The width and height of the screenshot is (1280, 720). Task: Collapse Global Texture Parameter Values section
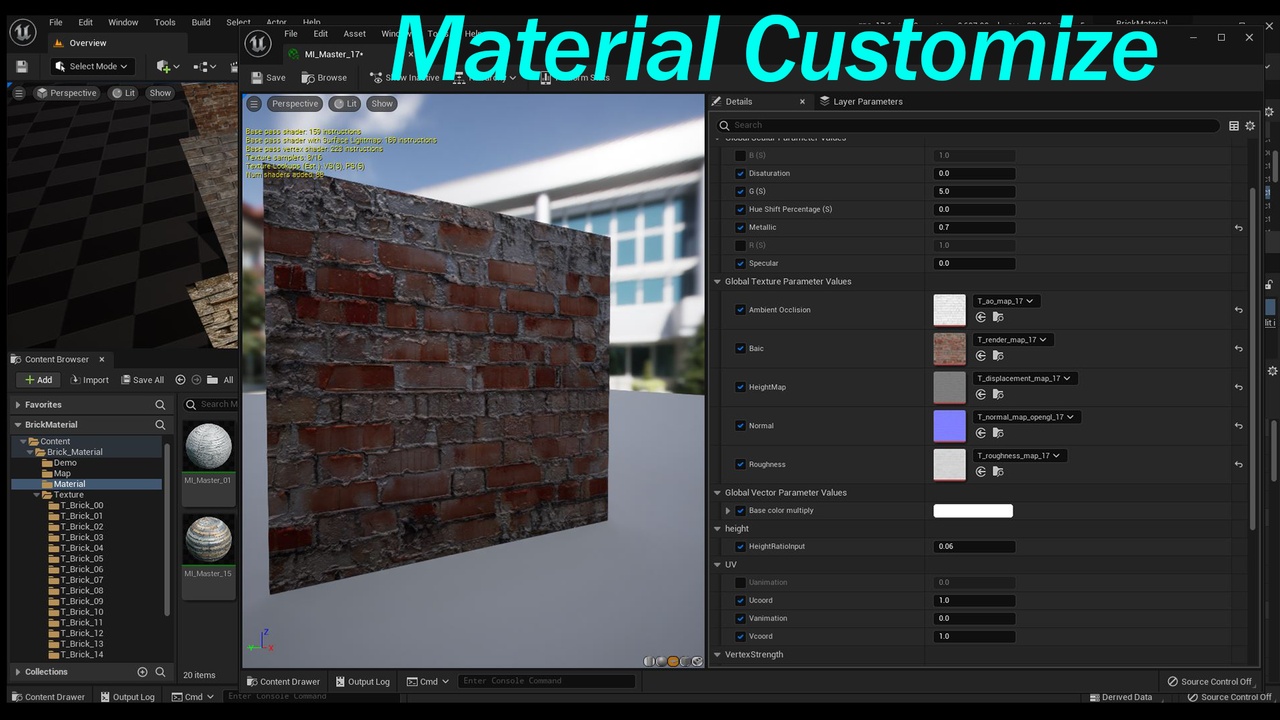pyautogui.click(x=717, y=282)
